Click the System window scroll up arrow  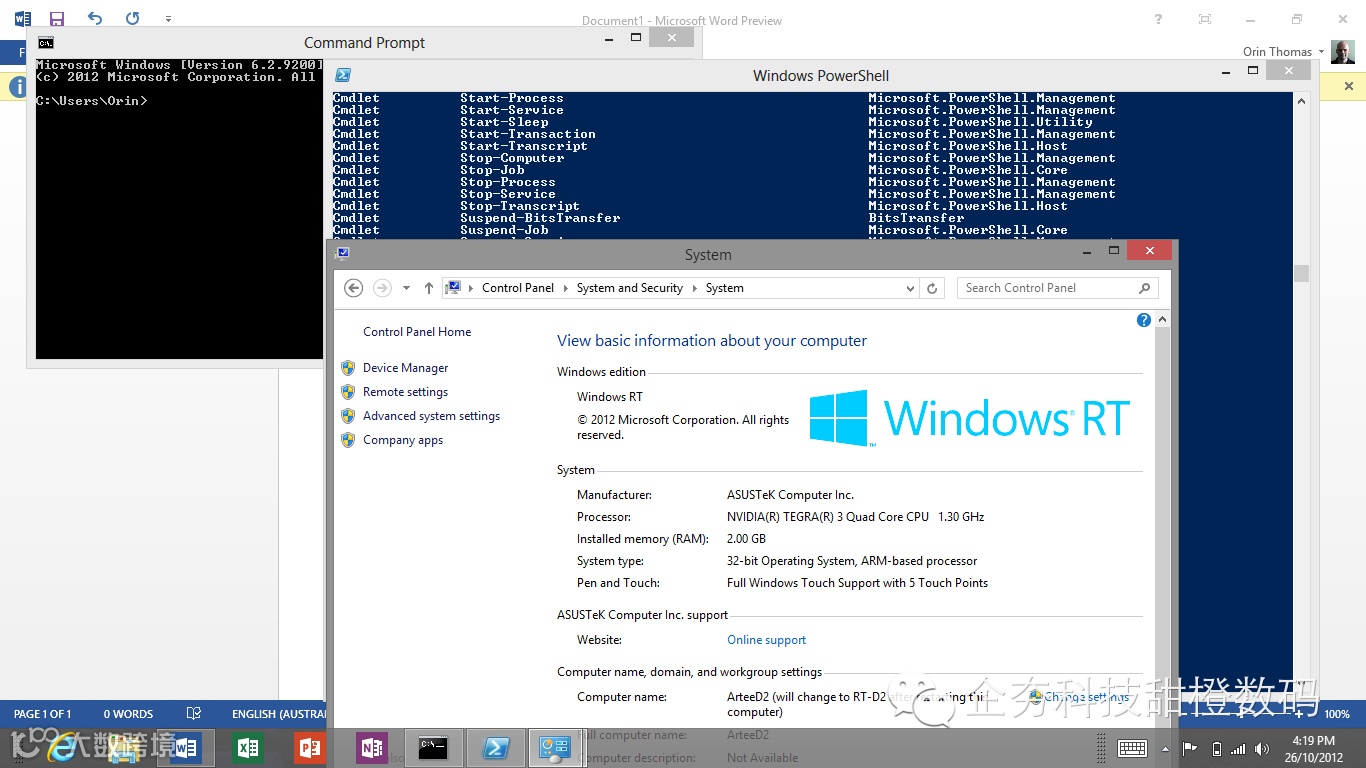1162,320
